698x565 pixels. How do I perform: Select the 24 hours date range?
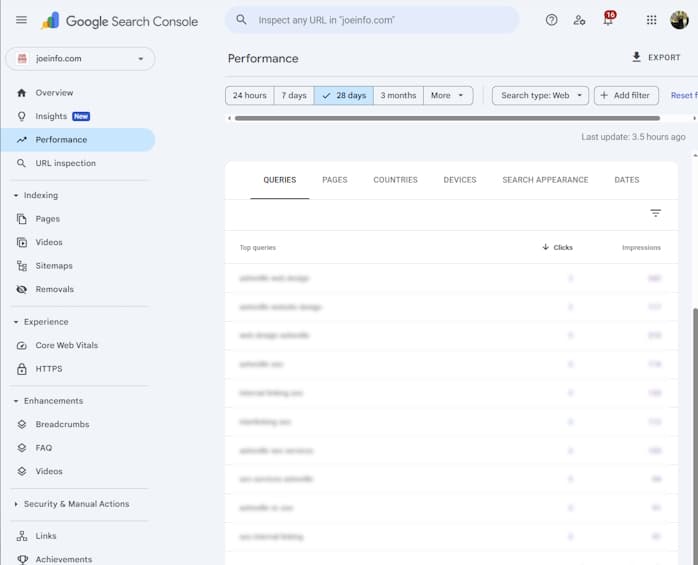pyautogui.click(x=249, y=96)
